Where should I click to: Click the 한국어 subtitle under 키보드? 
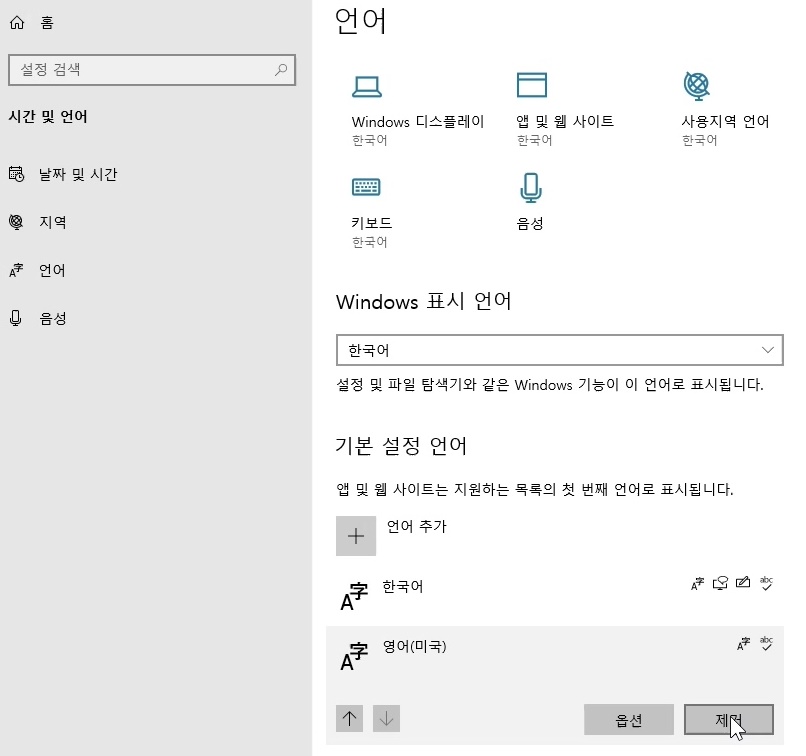tap(370, 242)
